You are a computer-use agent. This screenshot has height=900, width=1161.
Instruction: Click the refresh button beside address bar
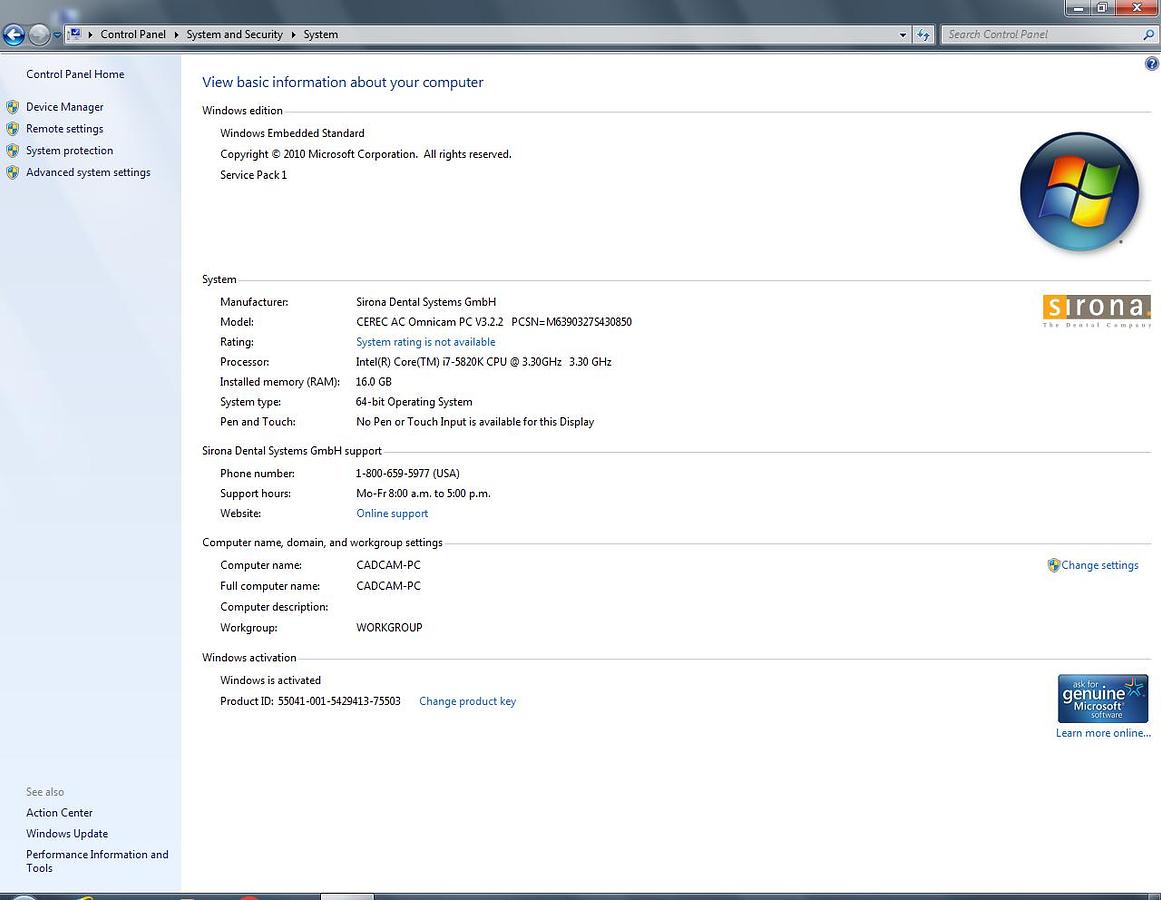(924, 34)
